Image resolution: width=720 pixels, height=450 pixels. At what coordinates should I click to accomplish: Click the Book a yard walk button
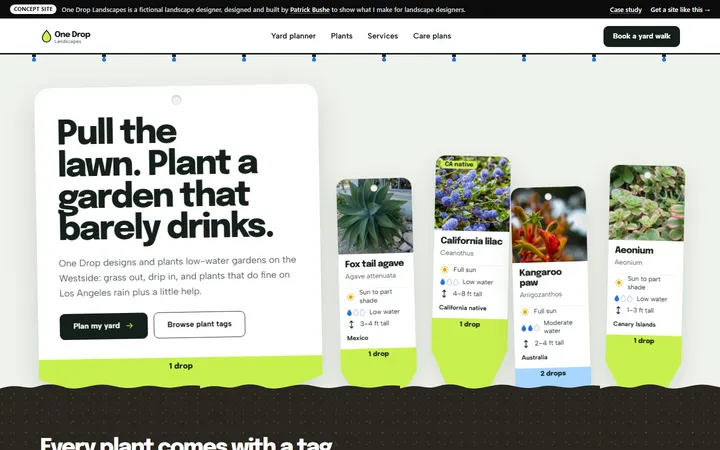[x=641, y=36]
